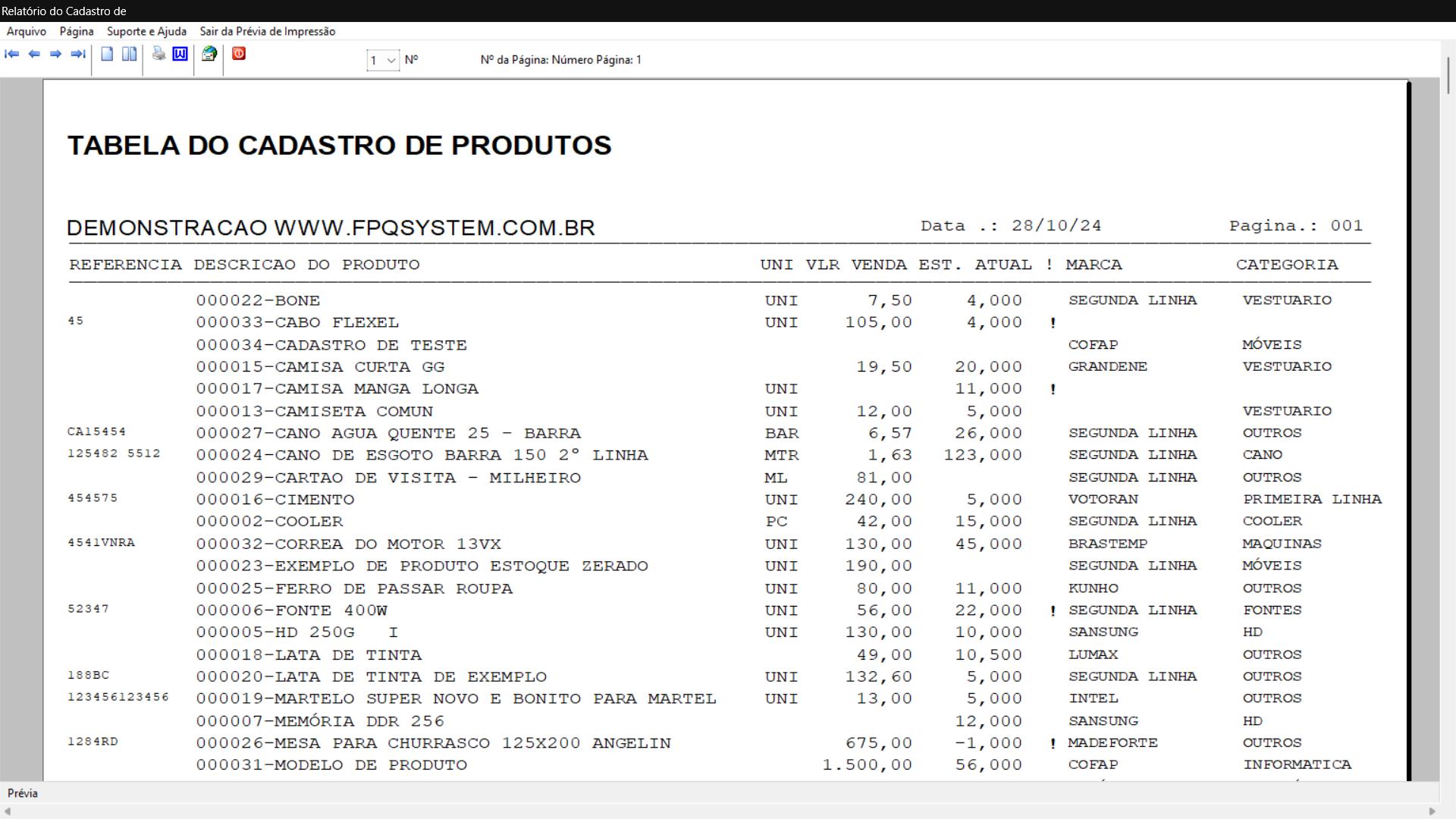Click brand MADEFORTE

(x=1113, y=743)
